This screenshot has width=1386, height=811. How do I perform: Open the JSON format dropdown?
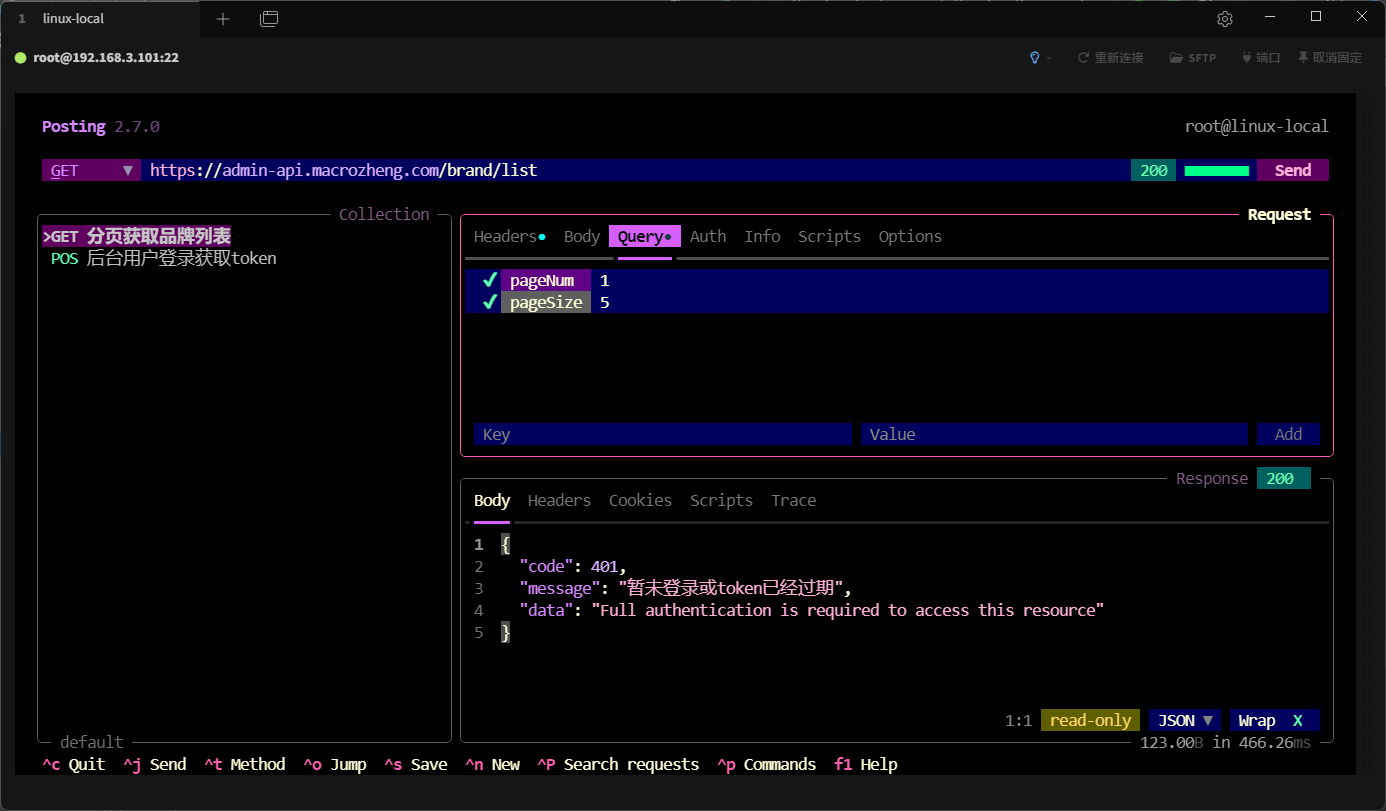click(1185, 720)
